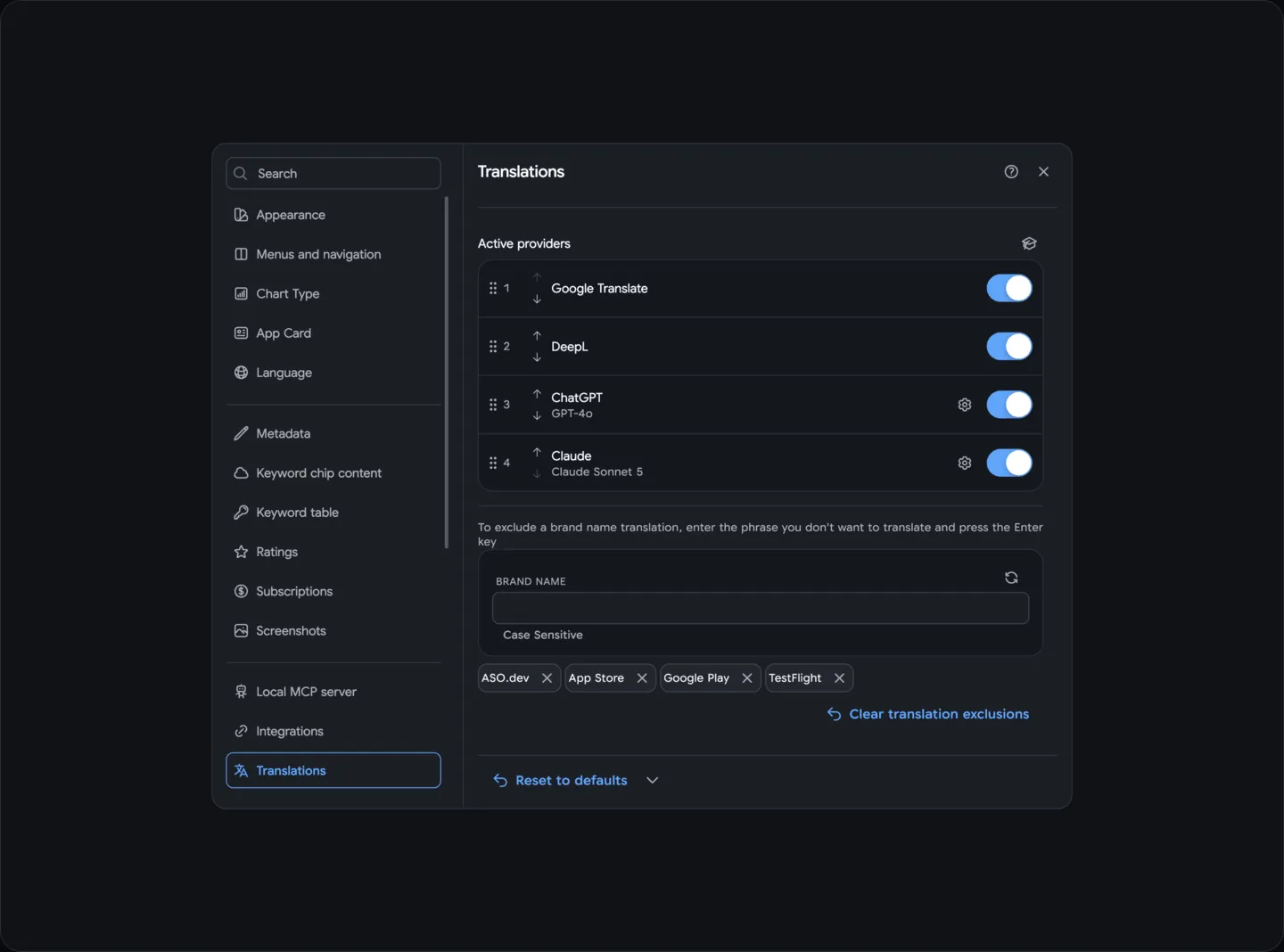The height and width of the screenshot is (952, 1284).
Task: Toggle the DeepL provider switch
Action: [1009, 347]
